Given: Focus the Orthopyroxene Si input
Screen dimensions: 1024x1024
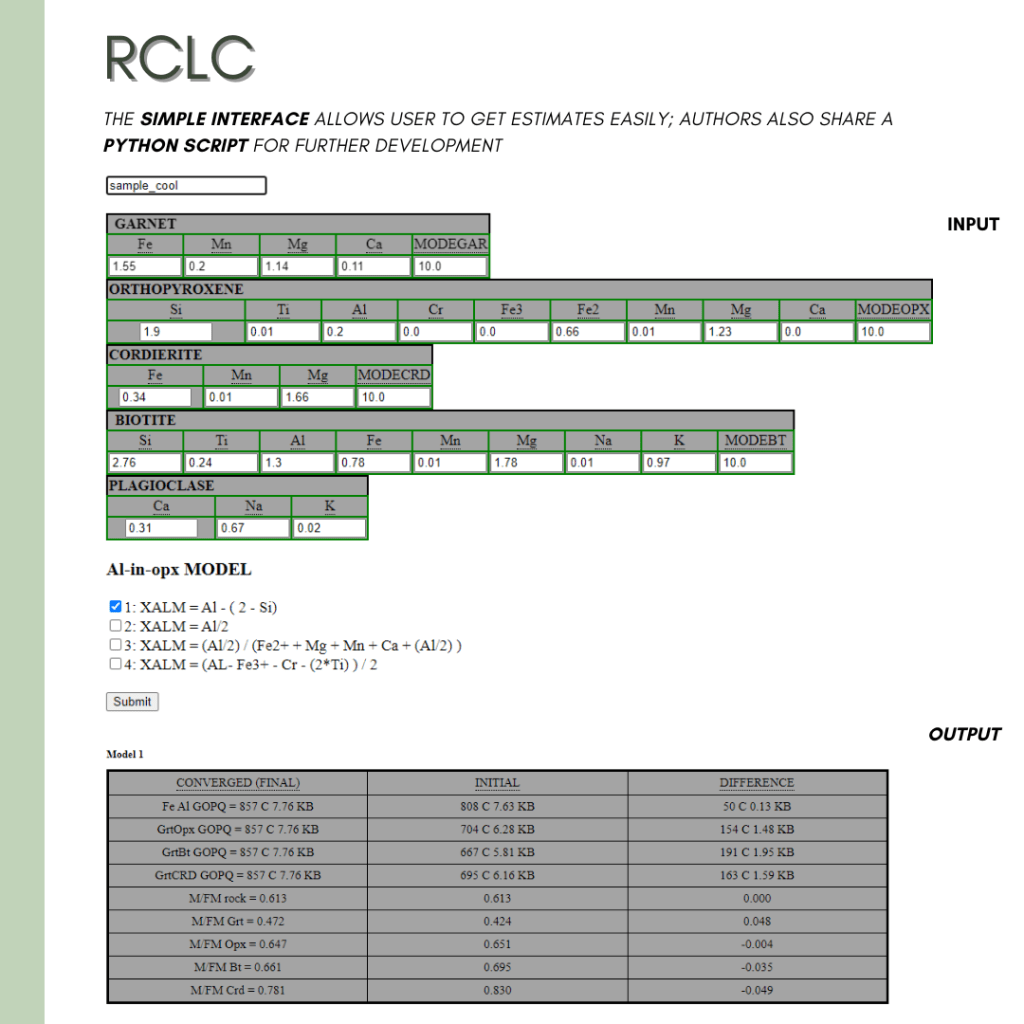Looking at the screenshot, I should coord(176,332).
